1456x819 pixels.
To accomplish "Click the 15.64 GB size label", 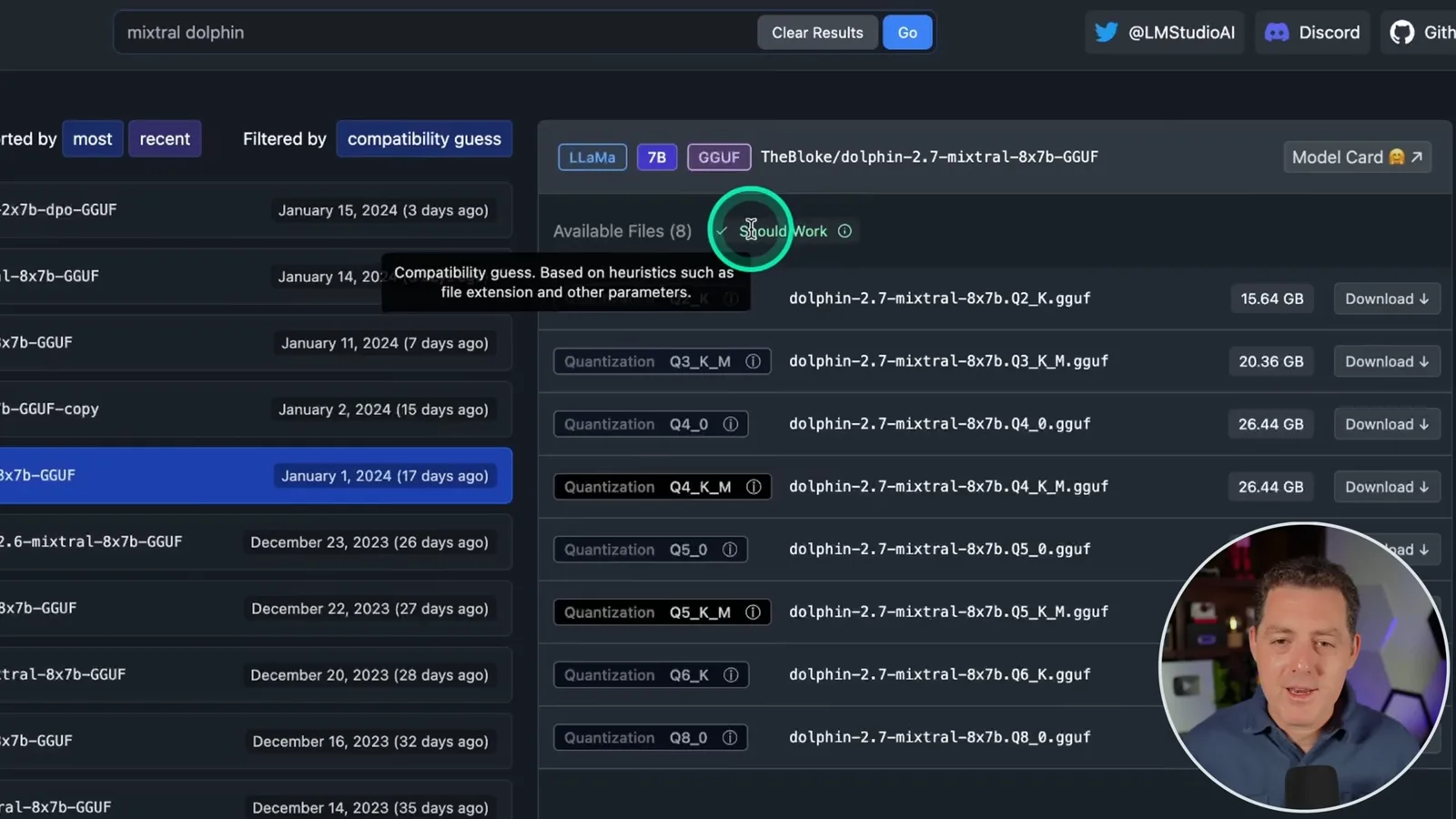I will point(1272,298).
